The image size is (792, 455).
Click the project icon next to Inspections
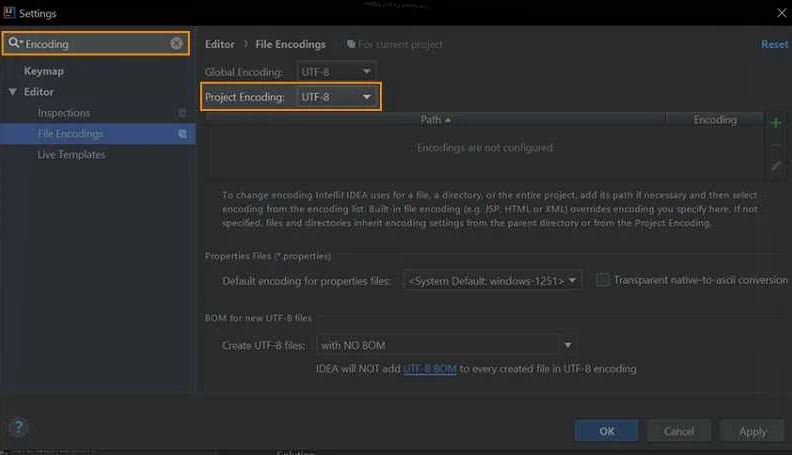click(182, 113)
